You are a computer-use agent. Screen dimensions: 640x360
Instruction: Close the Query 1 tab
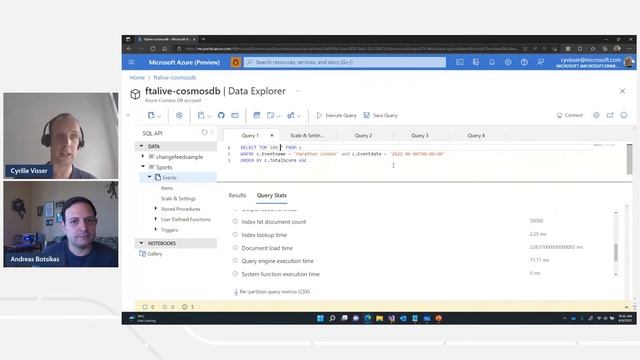[272, 135]
